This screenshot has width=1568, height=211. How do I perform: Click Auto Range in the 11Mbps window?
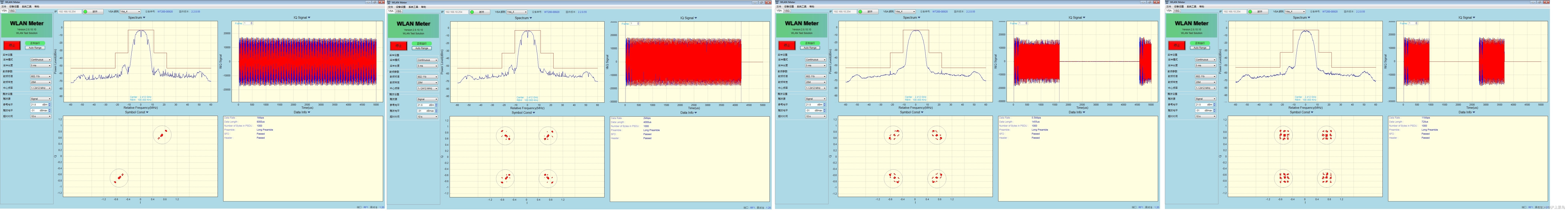tap(1200, 48)
